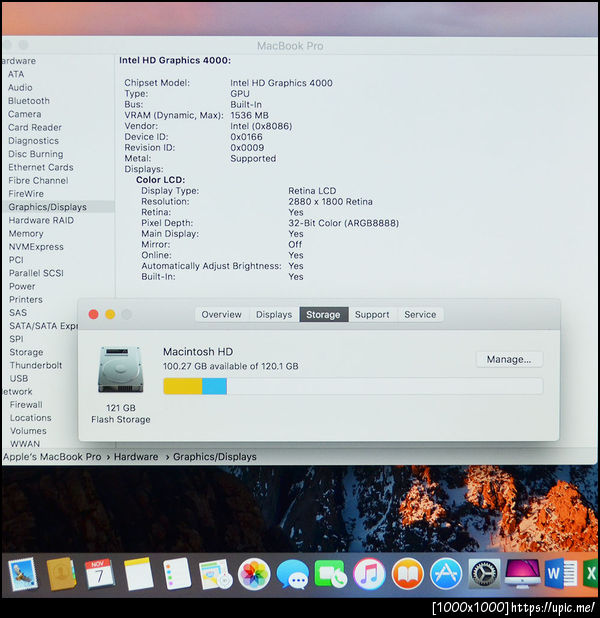Open the Messages app in the Dock
This screenshot has height=618, width=600.
[x=292, y=574]
